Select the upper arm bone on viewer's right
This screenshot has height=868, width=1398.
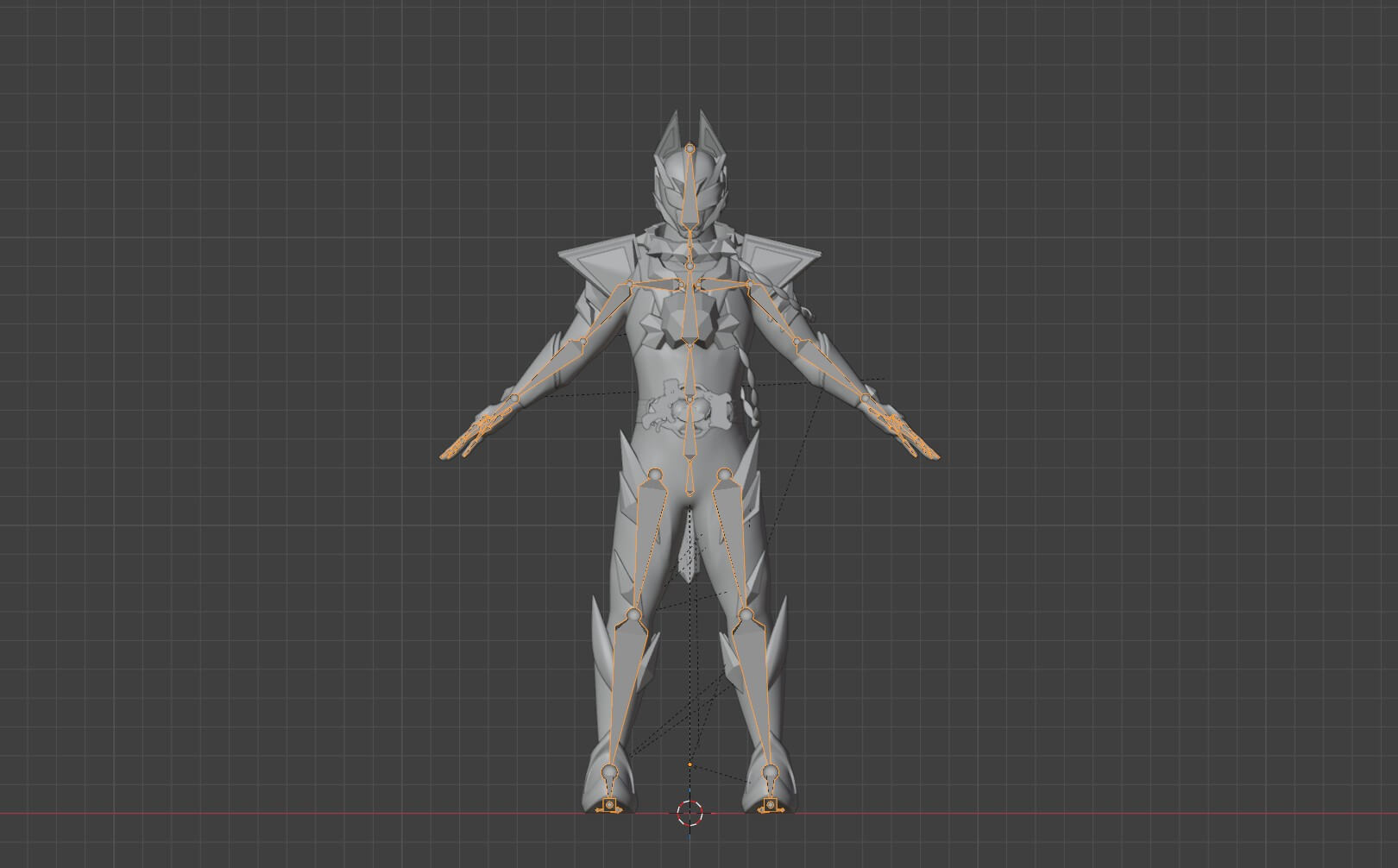coord(772,312)
